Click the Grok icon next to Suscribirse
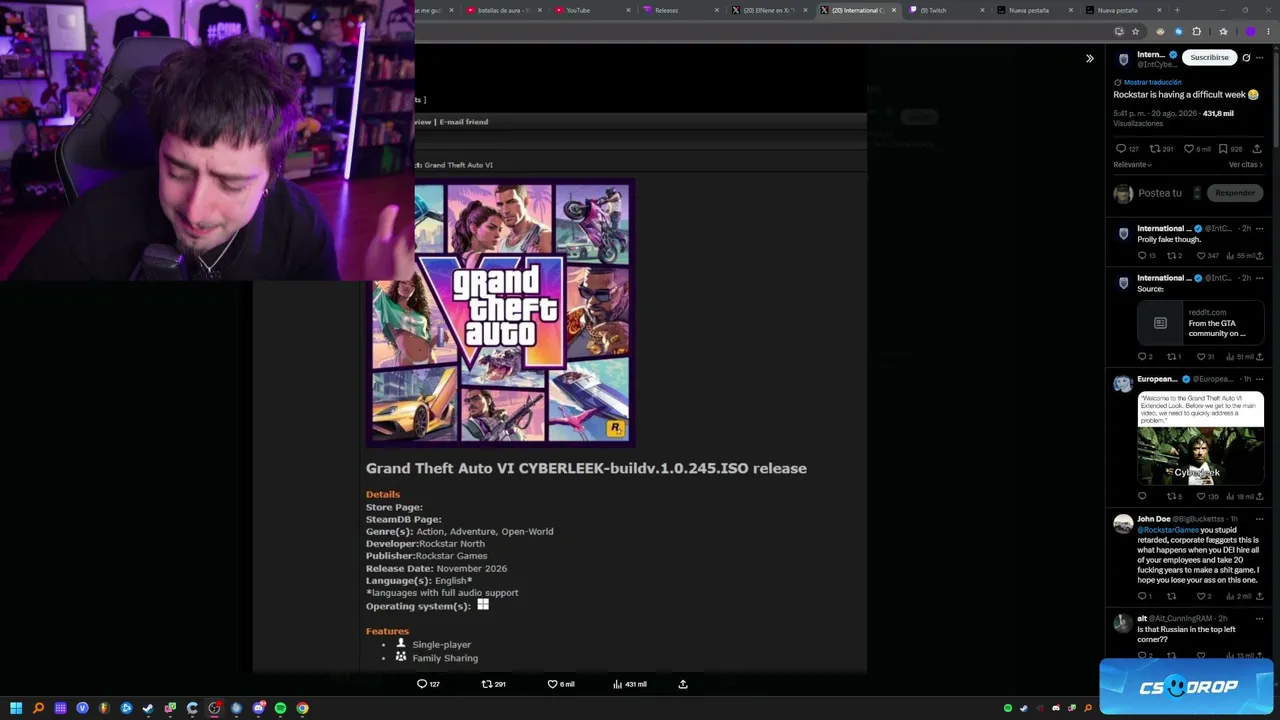Screen dimensions: 1280x720 click(x=1246, y=58)
